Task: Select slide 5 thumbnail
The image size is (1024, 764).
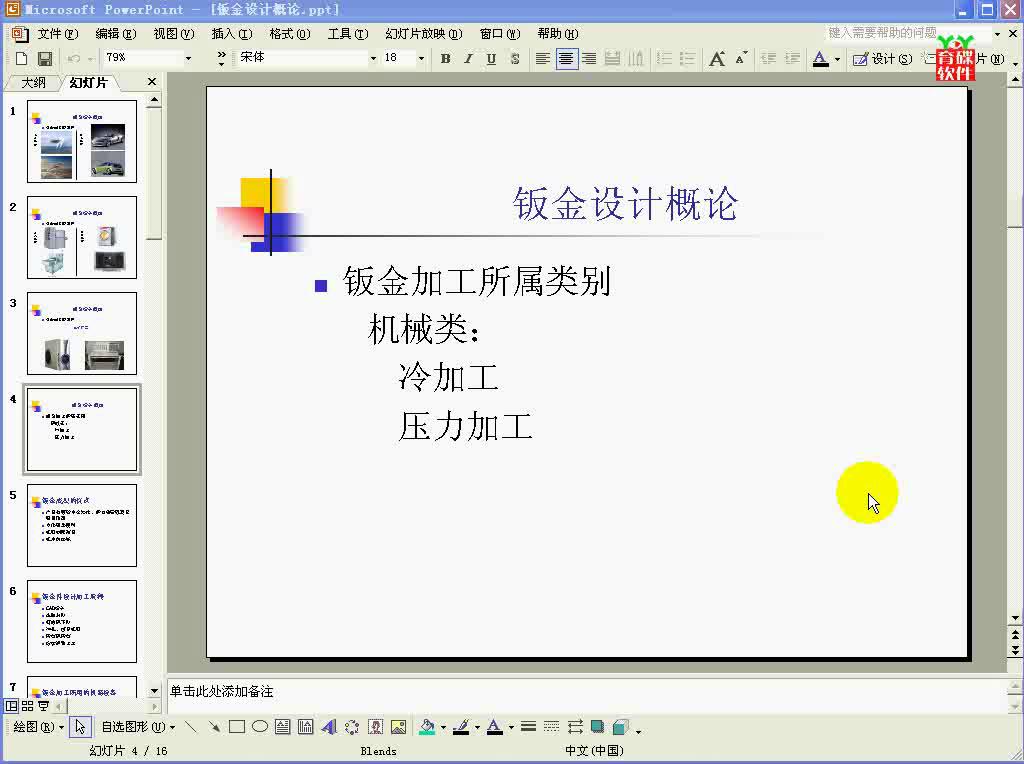Action: click(x=82, y=525)
